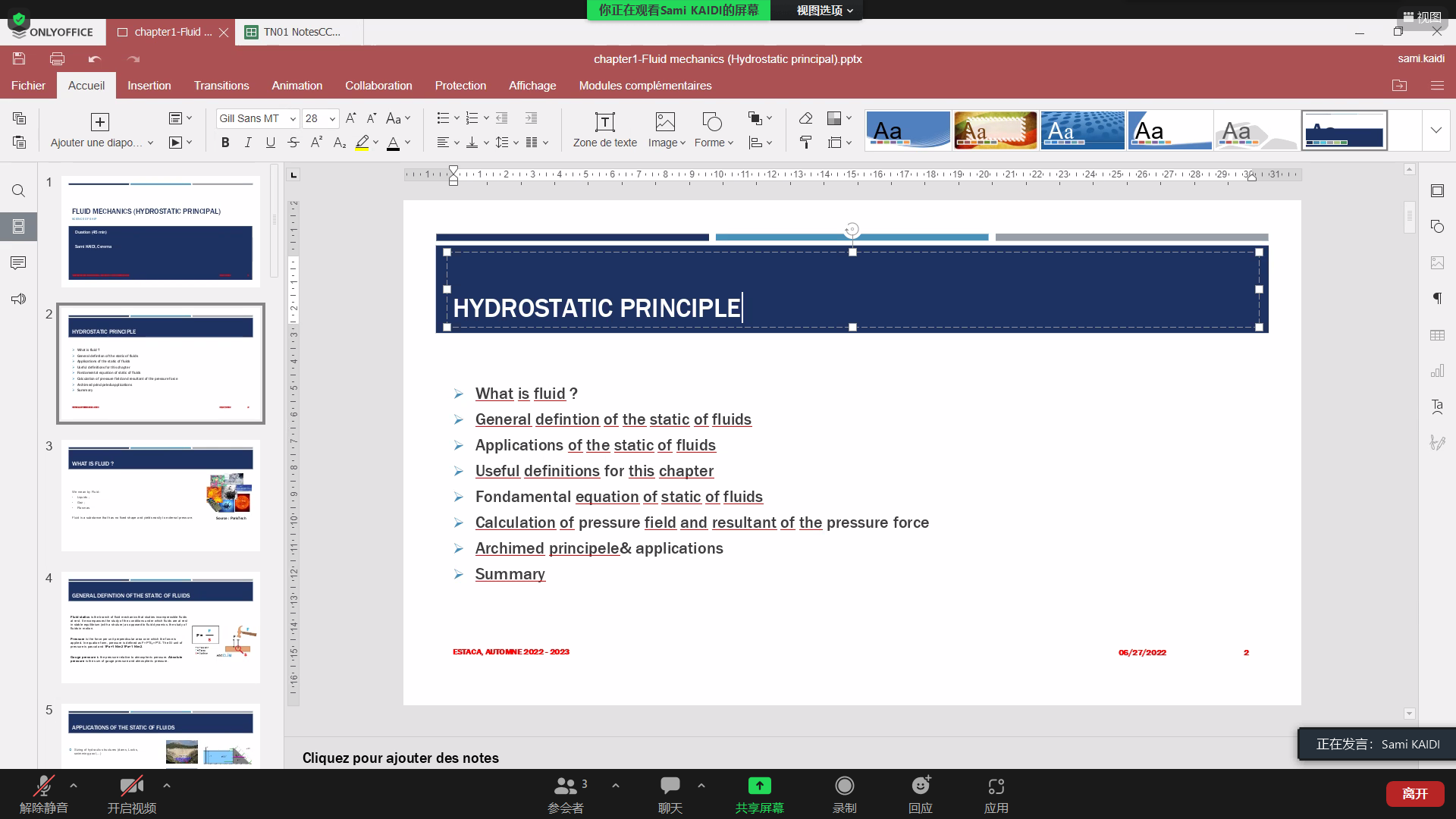
Task: Open the comments panel in left sidebar
Action: (19, 262)
